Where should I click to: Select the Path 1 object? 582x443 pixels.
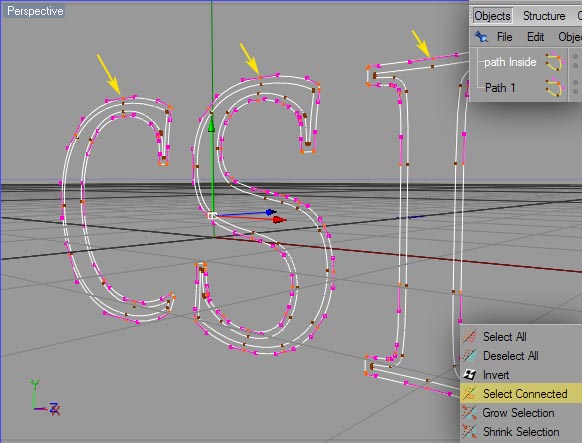click(500, 88)
